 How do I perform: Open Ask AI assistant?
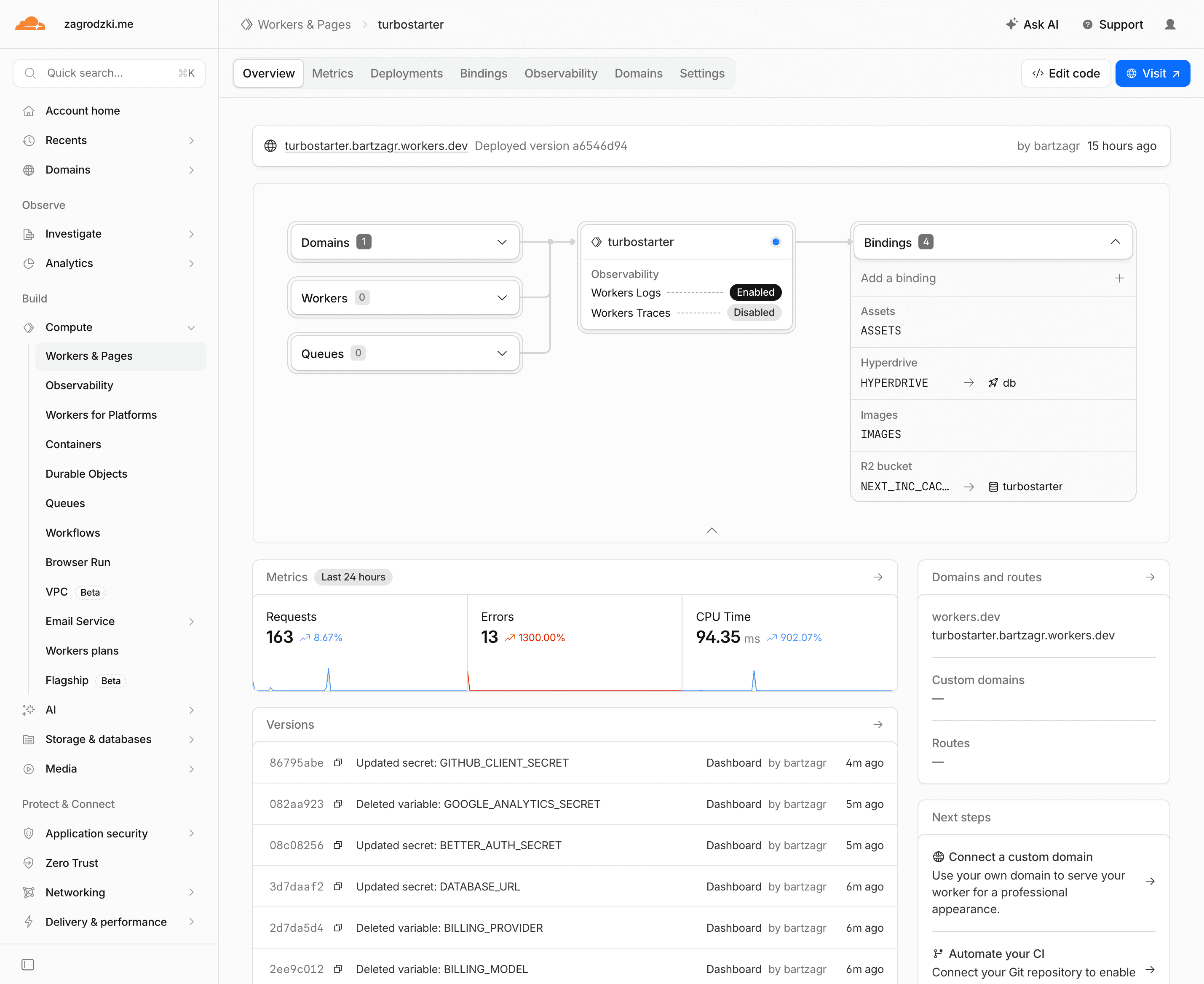(1032, 24)
